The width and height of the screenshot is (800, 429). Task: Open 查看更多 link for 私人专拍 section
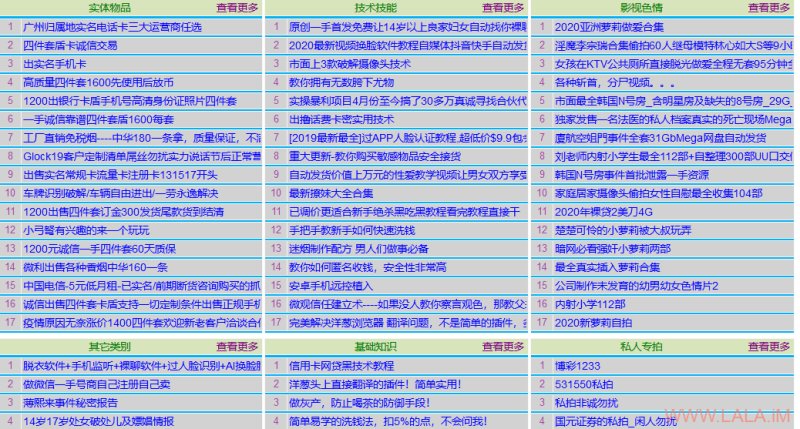[769, 347]
